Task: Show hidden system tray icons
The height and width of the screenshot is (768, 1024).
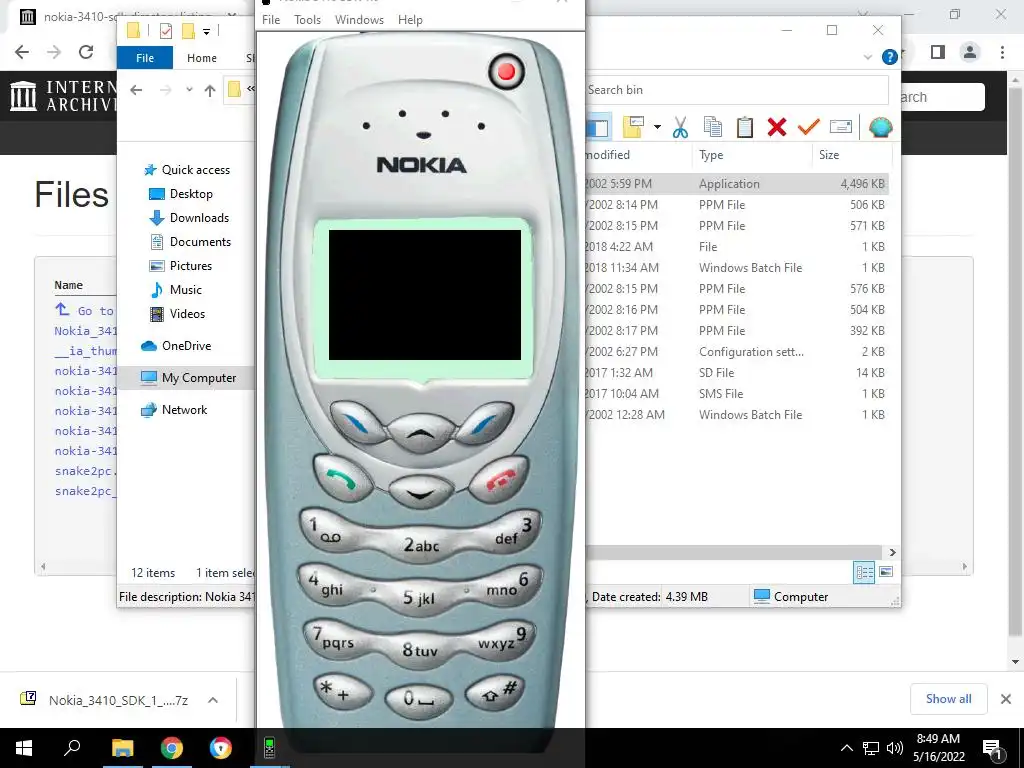Action: tap(846, 748)
